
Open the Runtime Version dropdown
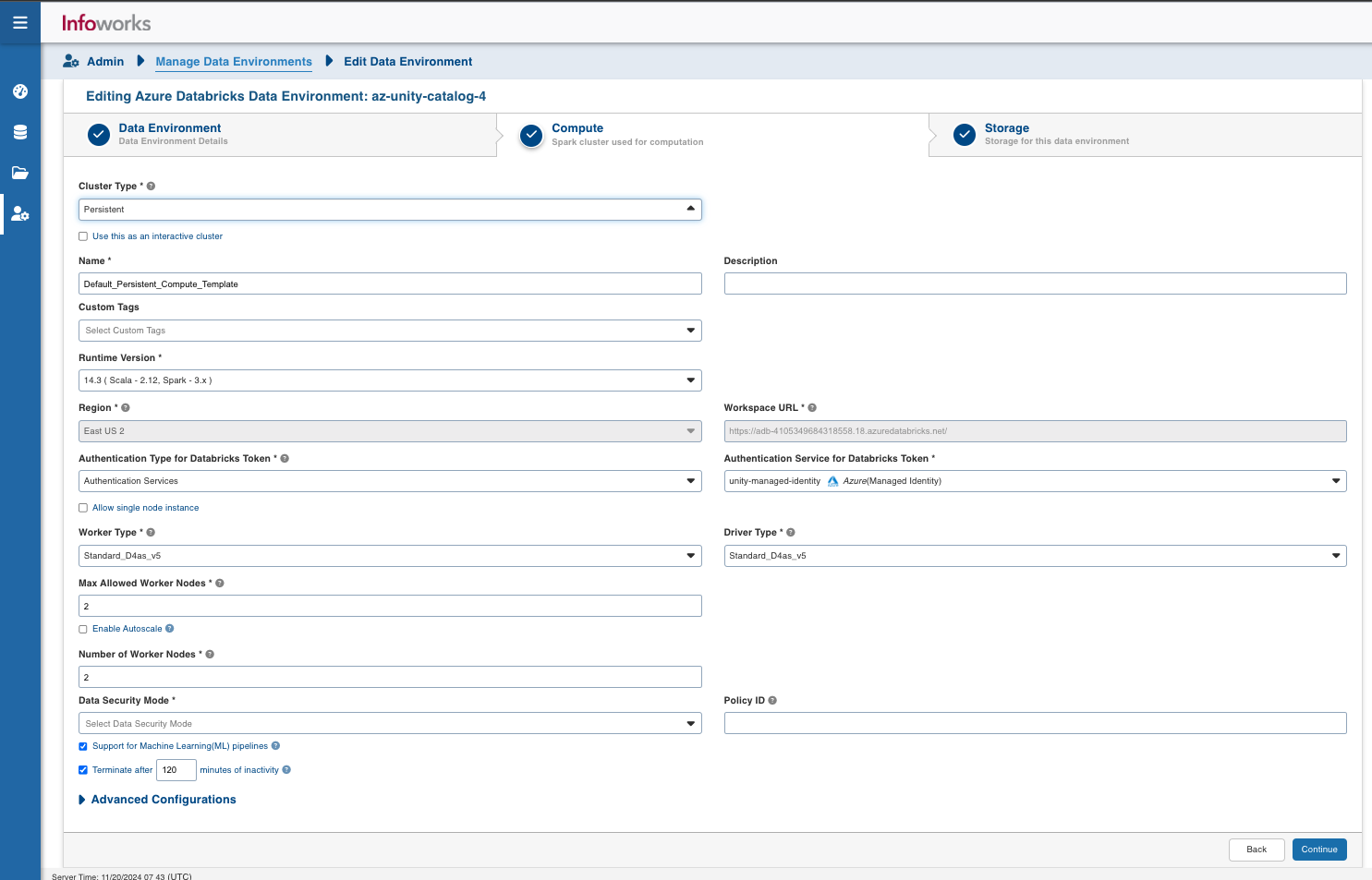click(390, 380)
